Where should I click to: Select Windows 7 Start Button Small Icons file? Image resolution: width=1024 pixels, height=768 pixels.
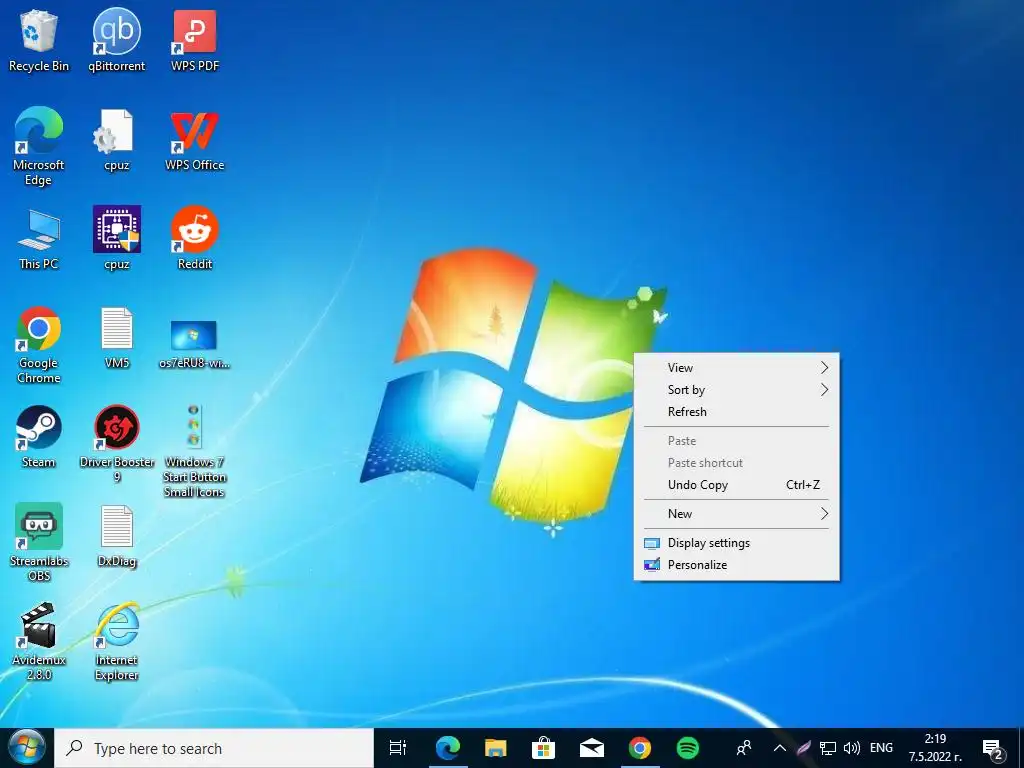pos(195,451)
